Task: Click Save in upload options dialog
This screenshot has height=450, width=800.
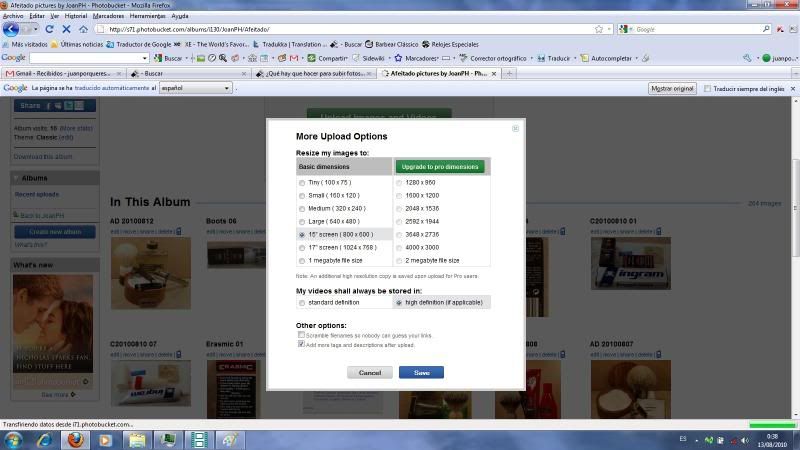Action: tap(421, 372)
